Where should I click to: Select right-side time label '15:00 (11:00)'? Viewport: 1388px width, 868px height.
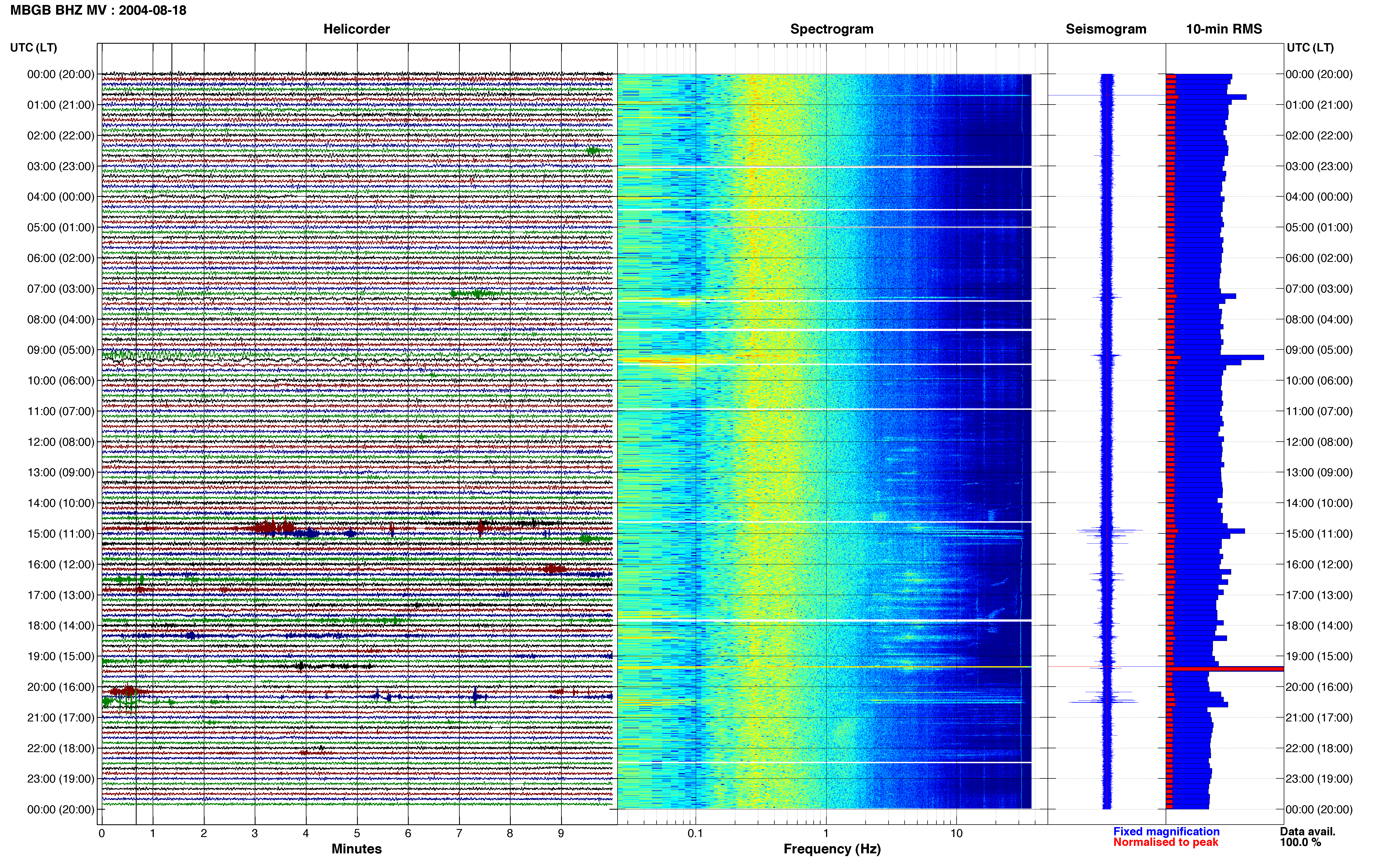[x=1319, y=534]
